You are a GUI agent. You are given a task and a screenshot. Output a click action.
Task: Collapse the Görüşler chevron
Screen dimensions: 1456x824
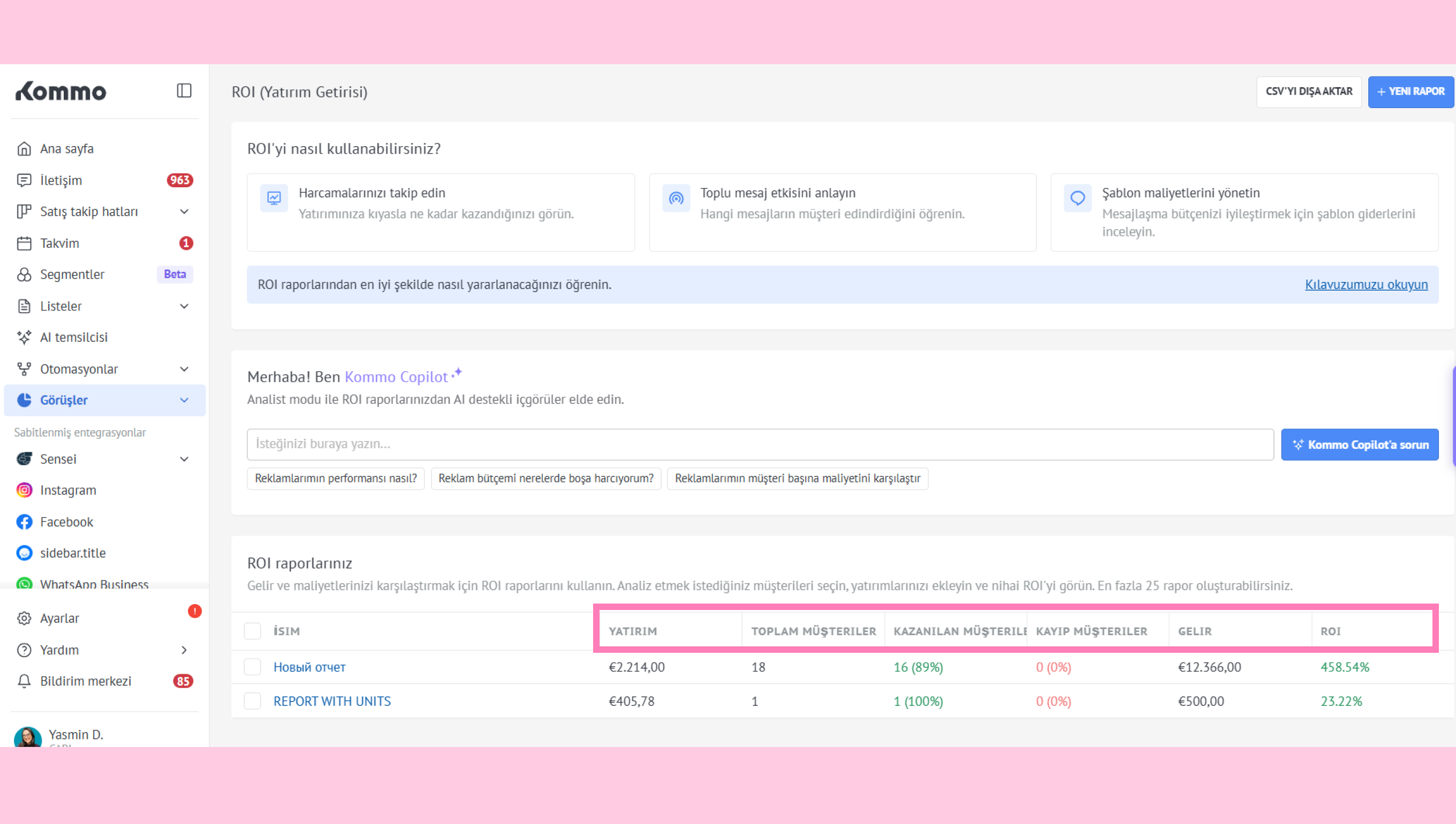tap(184, 400)
